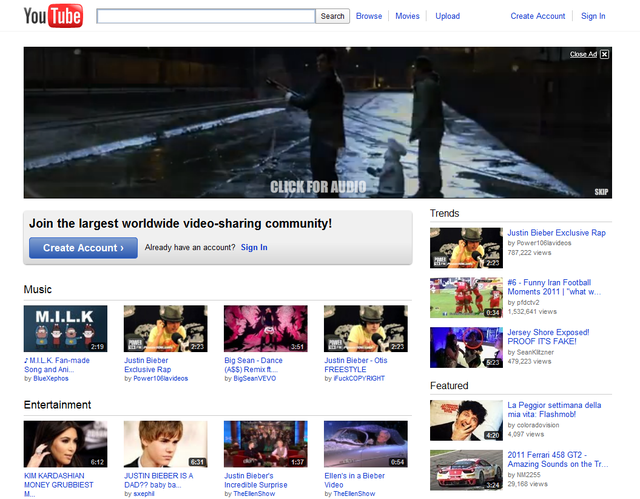Click the ad video for audio
This screenshot has width=640, height=499.
coord(317,187)
